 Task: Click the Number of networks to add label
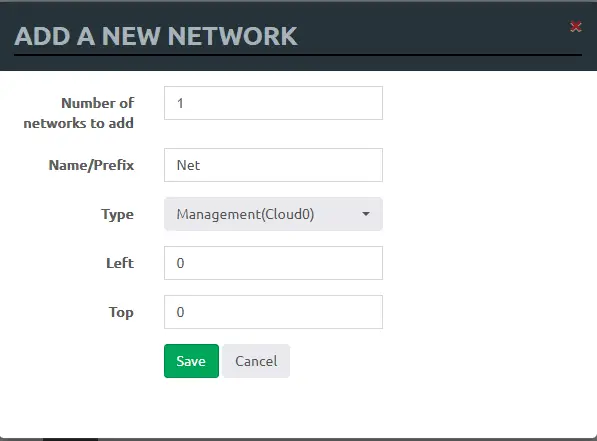tap(79, 113)
